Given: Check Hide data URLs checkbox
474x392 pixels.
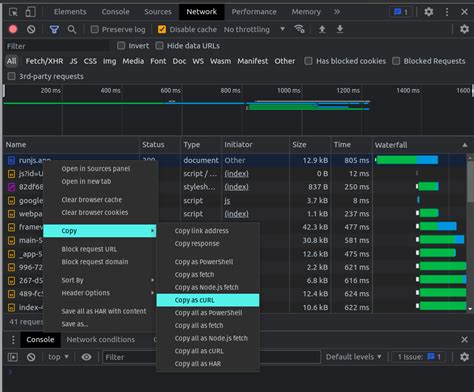Looking at the screenshot, I should (159, 46).
